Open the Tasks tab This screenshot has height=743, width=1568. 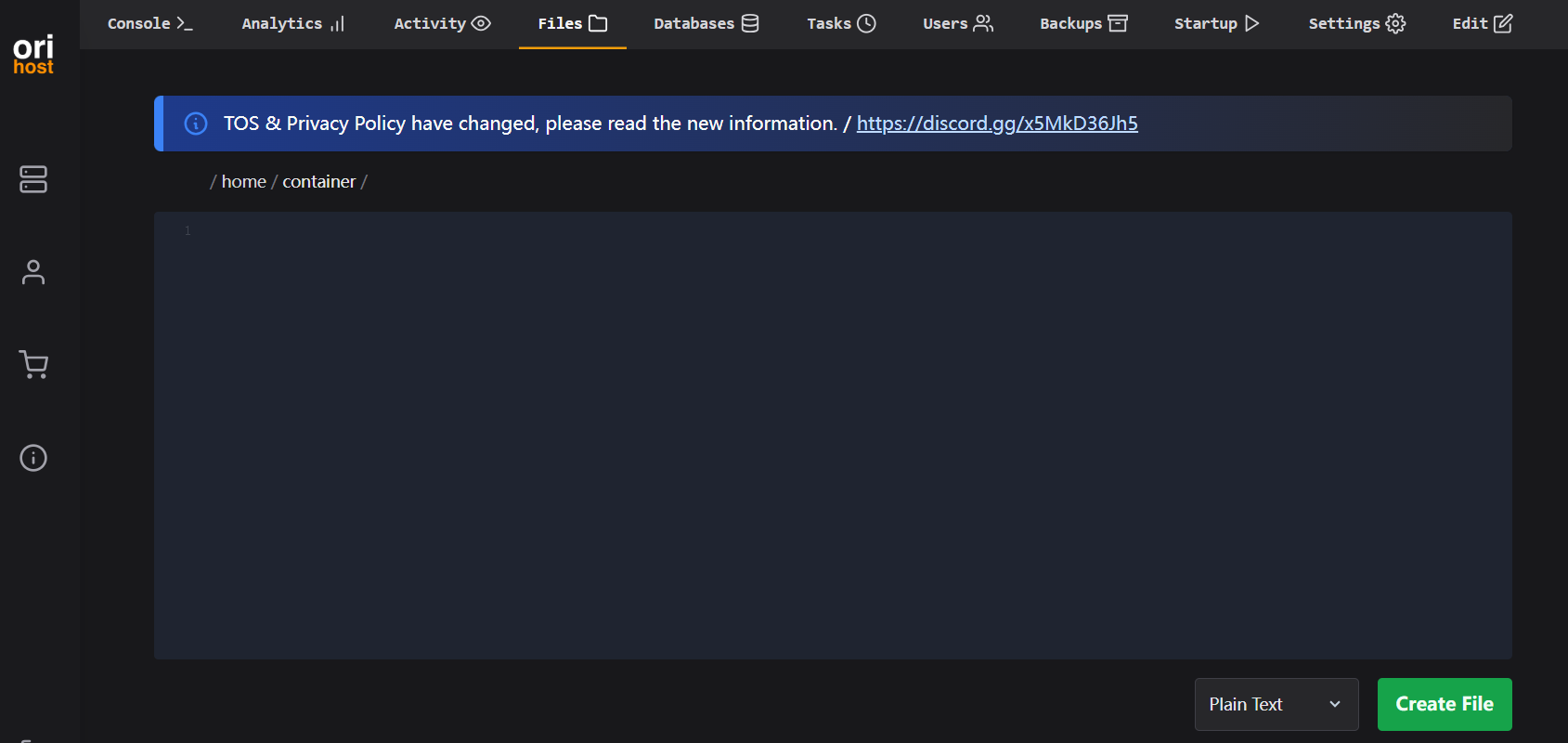coord(841,24)
